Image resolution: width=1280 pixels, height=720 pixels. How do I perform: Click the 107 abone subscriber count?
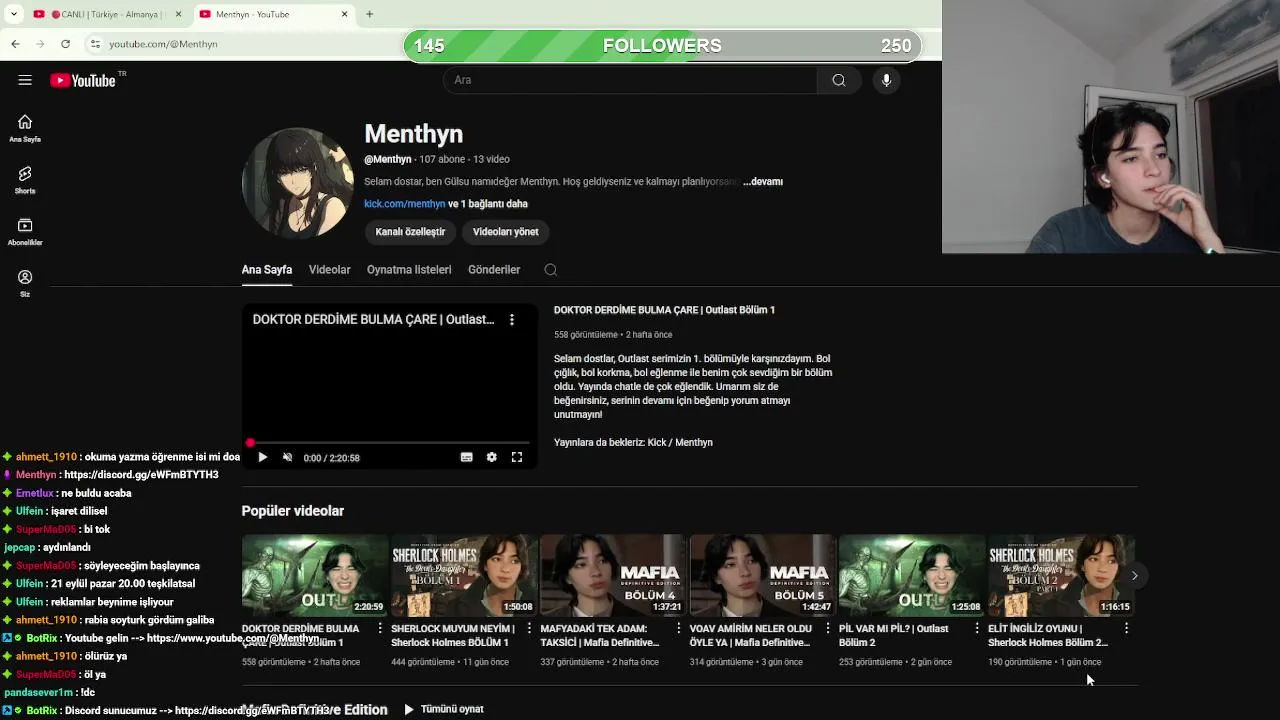coord(442,160)
